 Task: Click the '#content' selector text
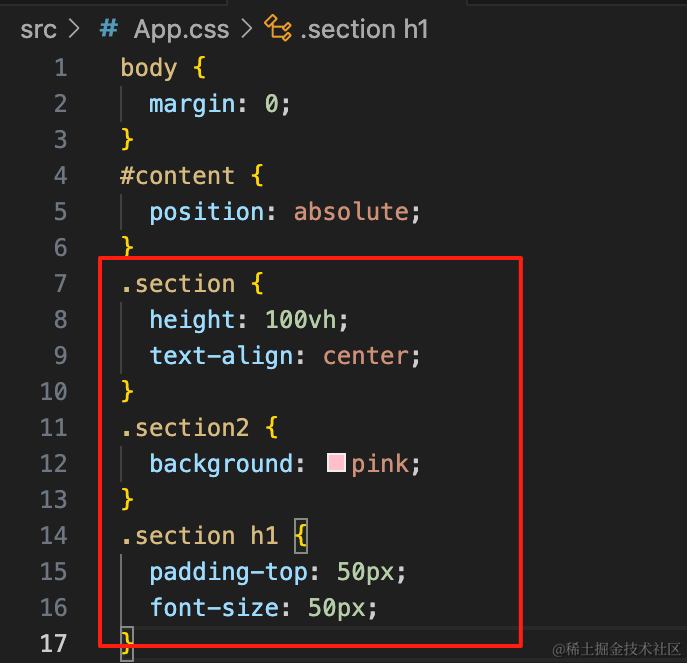click(177, 176)
